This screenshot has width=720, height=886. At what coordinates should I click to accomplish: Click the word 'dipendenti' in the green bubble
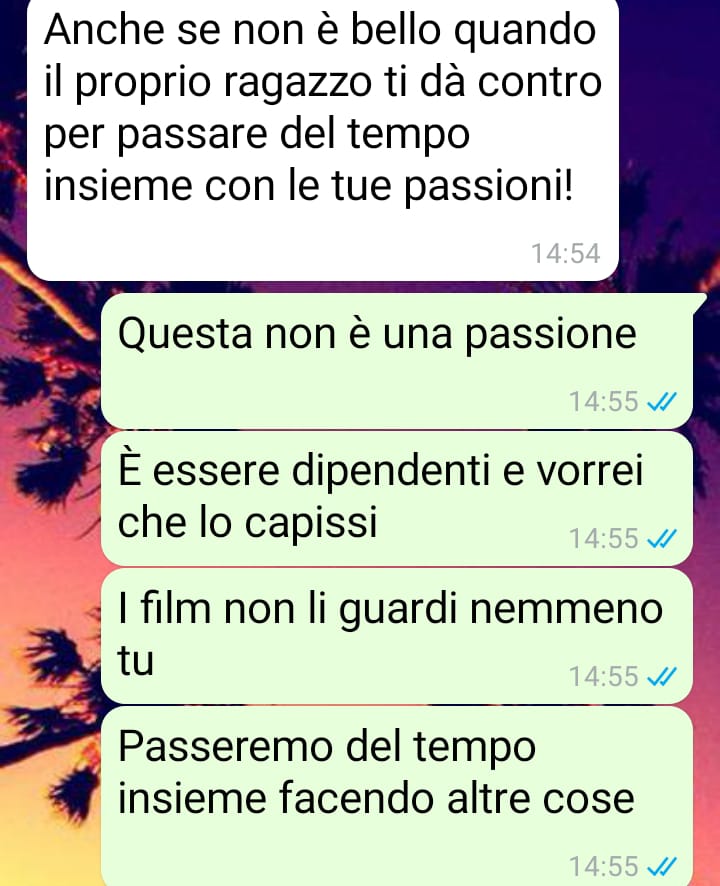point(391,470)
